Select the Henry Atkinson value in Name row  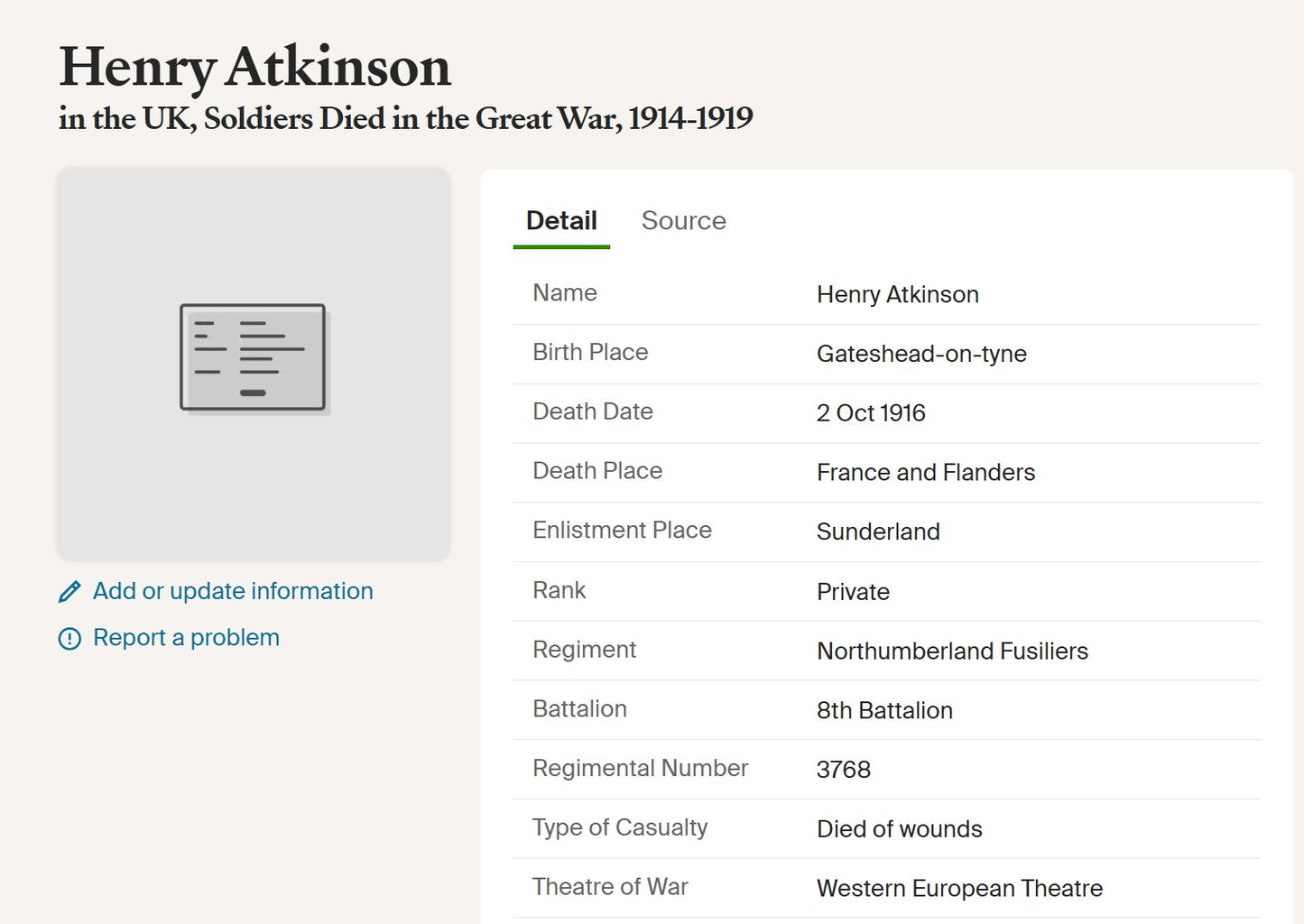coord(897,295)
